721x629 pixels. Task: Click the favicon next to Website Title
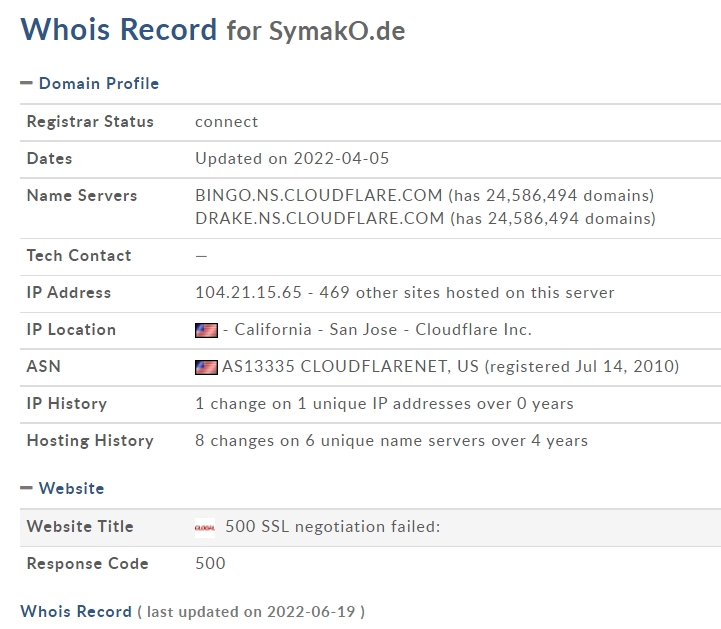click(x=205, y=527)
